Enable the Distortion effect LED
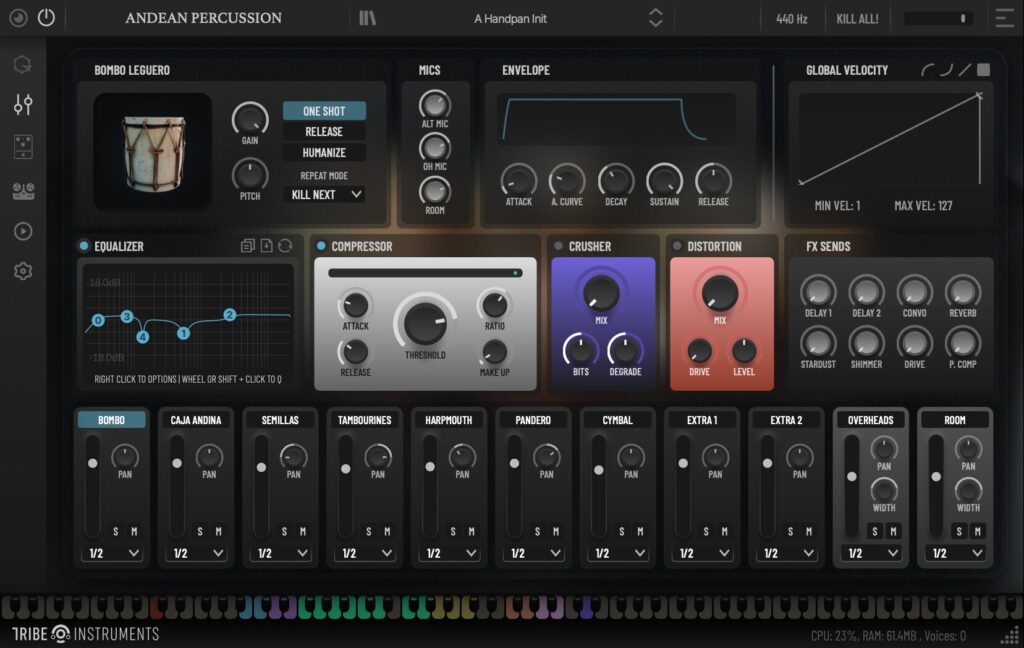1024x648 pixels. point(677,246)
